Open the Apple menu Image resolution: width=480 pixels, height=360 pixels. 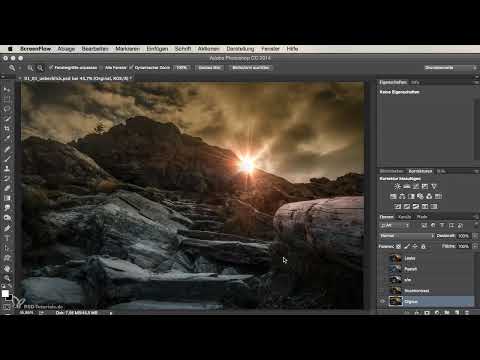click(10, 49)
